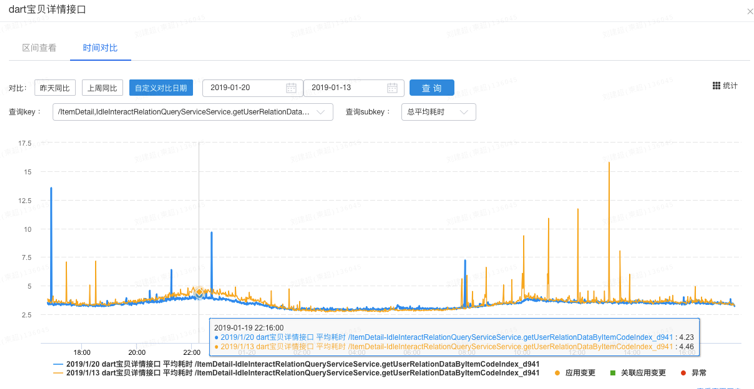The height and width of the screenshot is (389, 754).
Task: Click the 20:00 x-axis label
Action: [x=137, y=351]
